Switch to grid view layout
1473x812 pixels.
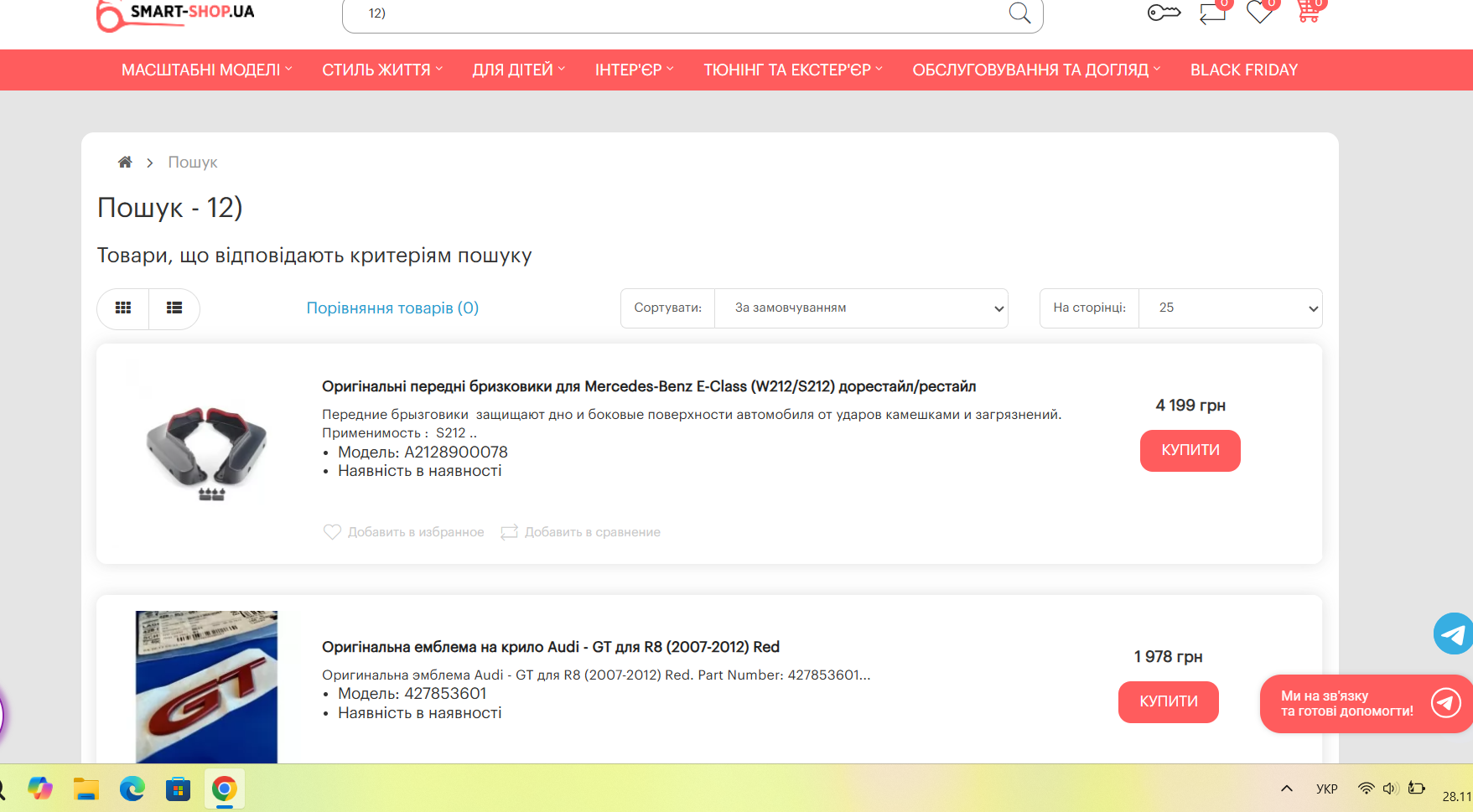[123, 308]
